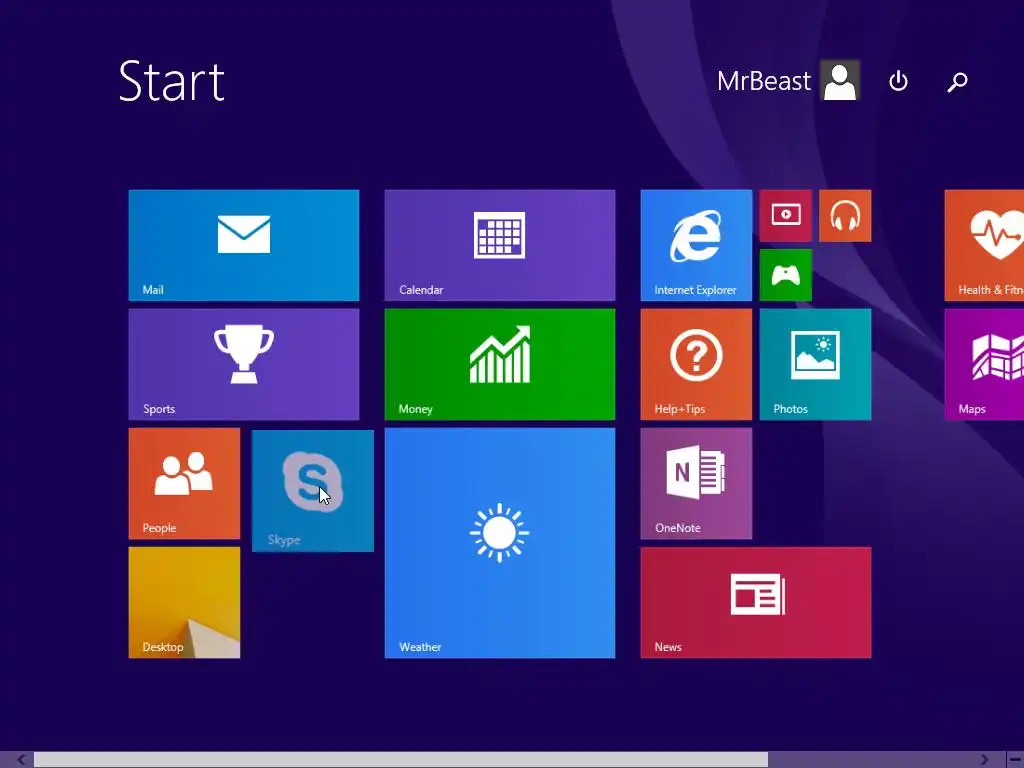Open the Calendar tile
This screenshot has width=1024, height=768.
coord(500,246)
